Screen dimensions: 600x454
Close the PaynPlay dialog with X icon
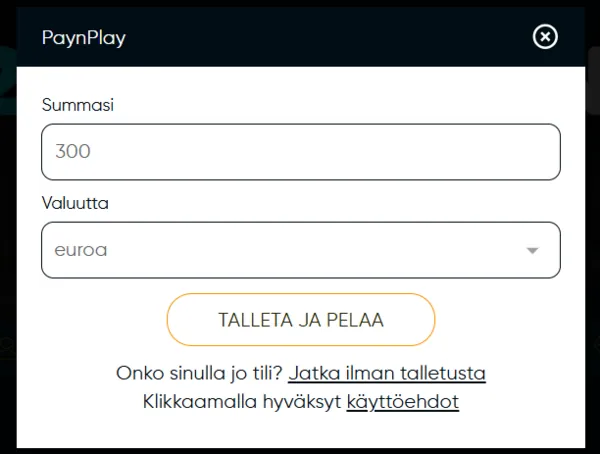point(545,38)
